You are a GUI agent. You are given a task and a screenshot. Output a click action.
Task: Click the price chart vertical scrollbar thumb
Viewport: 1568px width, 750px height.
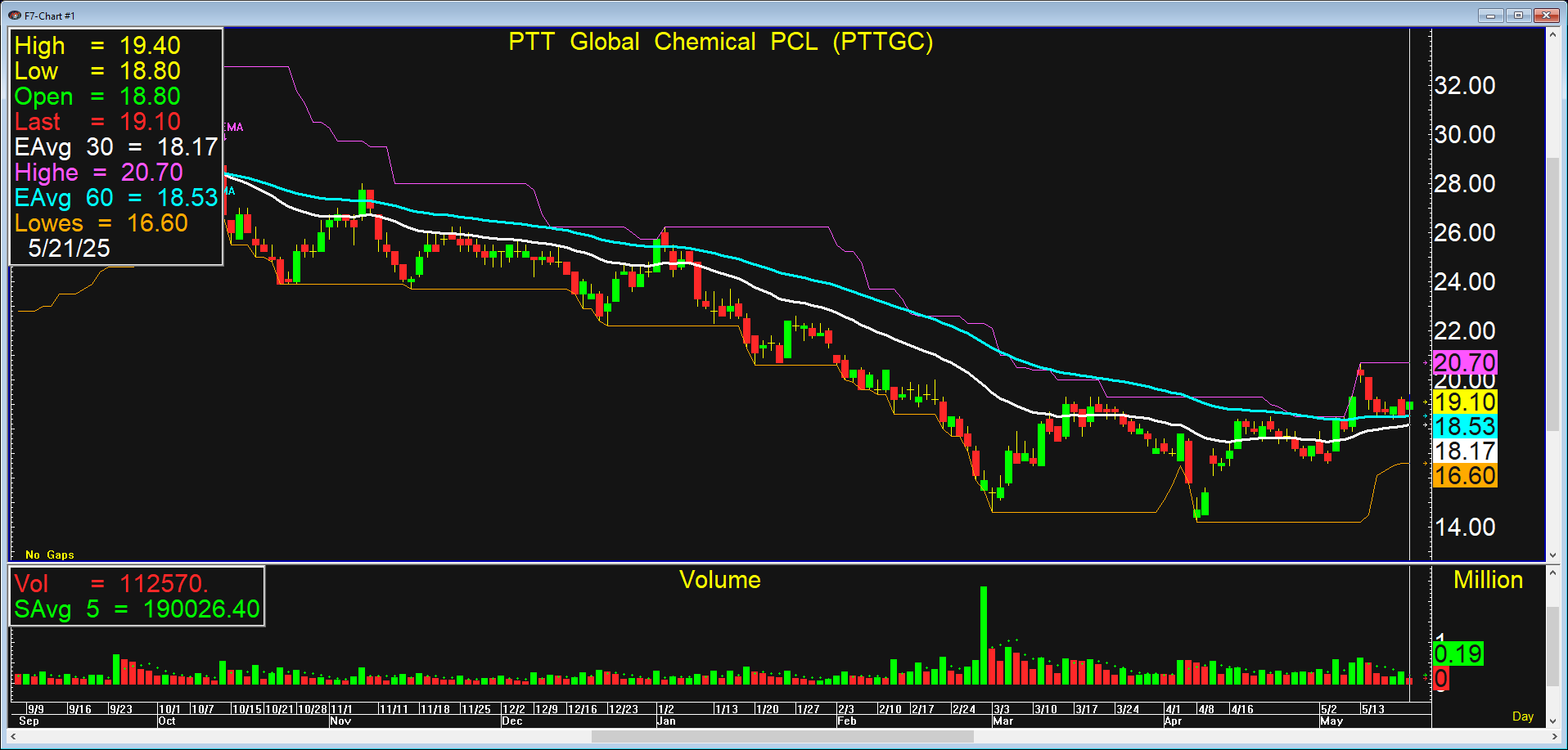tap(1552, 294)
